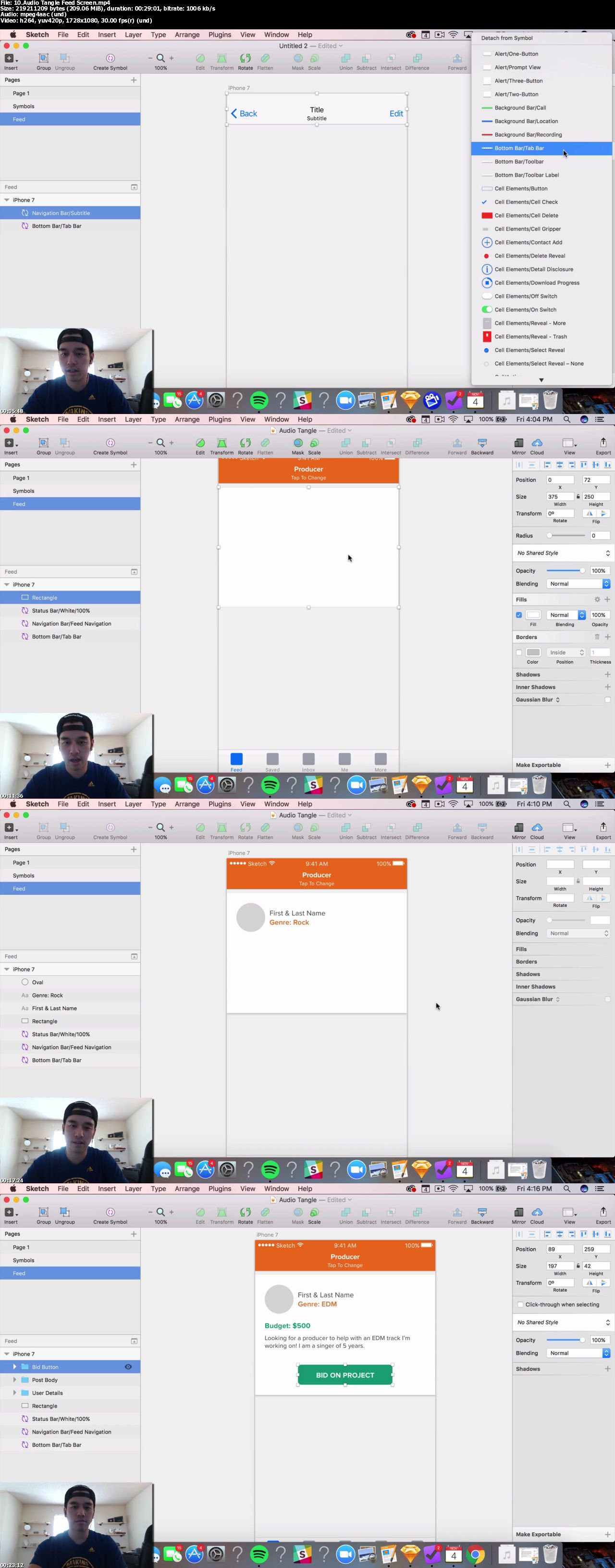The image size is (615, 1568).
Task: Hide the Bid Button layer using the eye icon
Action: click(128, 1367)
